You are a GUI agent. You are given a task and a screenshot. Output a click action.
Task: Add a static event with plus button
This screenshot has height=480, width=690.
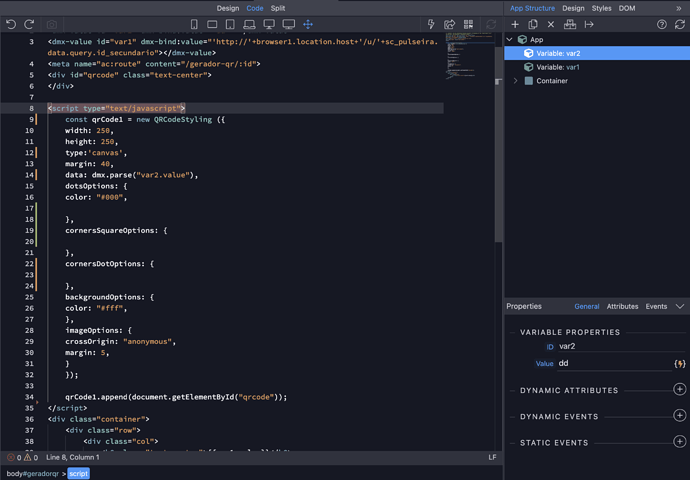coord(679,442)
